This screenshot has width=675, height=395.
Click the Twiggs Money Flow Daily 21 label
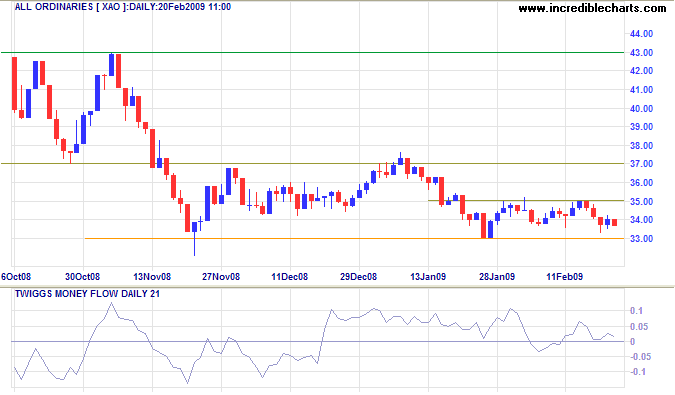pyautogui.click(x=87, y=294)
